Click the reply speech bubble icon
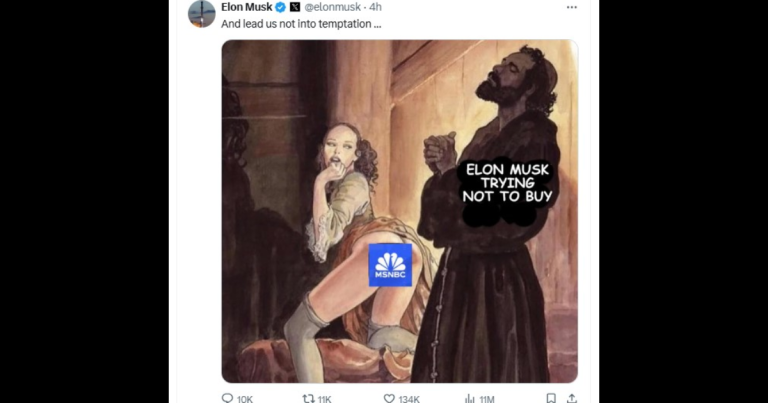The width and height of the screenshot is (768, 403). pos(227,398)
